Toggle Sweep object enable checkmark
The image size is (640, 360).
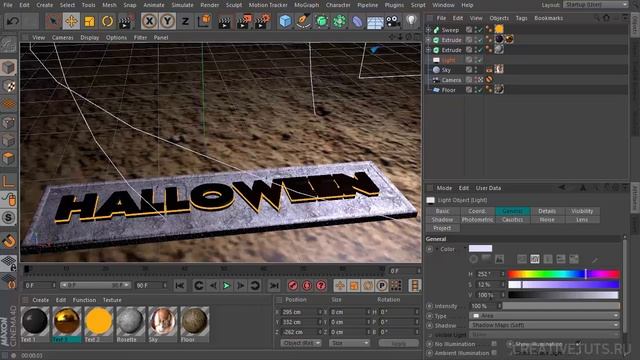pos(480,30)
